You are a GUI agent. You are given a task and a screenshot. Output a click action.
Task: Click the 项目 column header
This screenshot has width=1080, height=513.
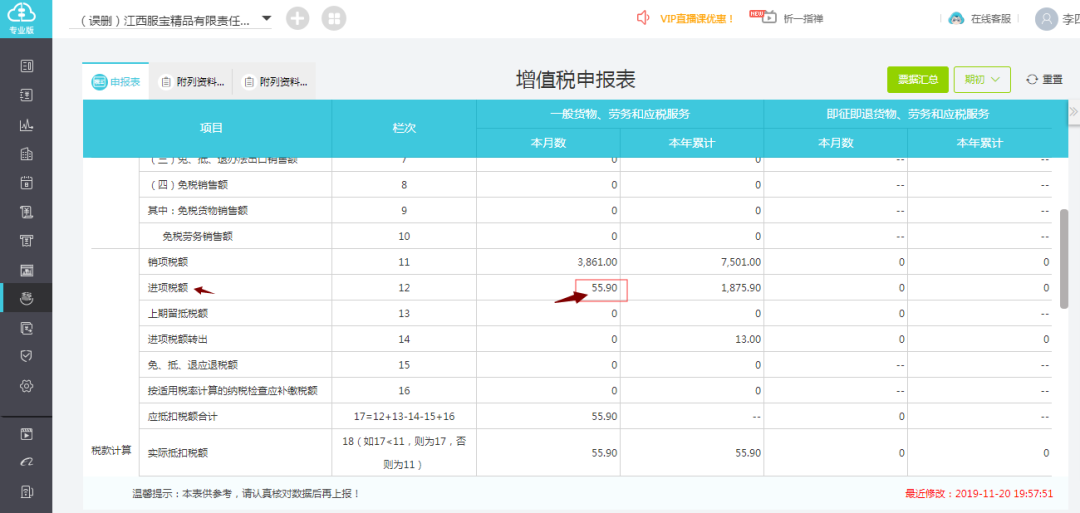click(x=211, y=128)
